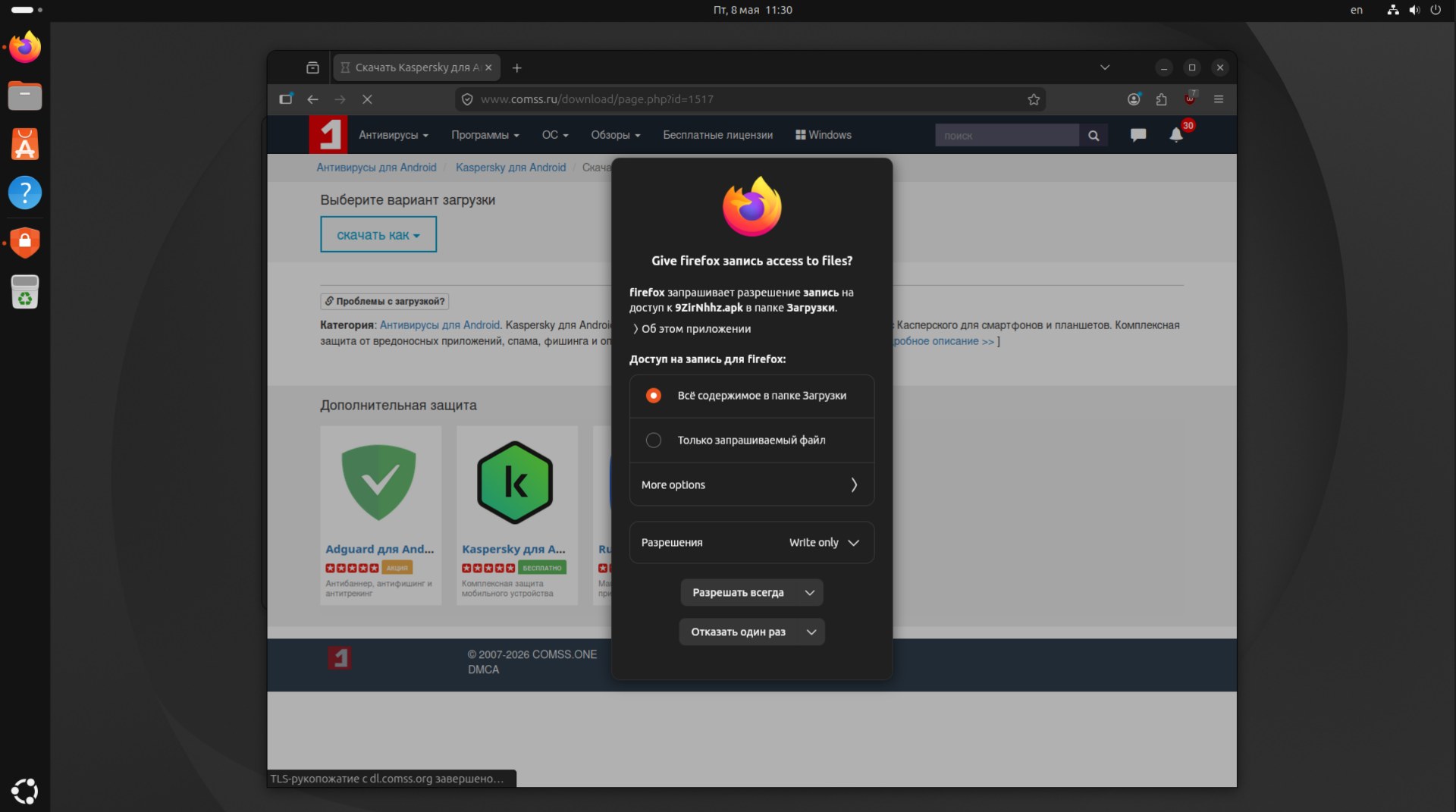This screenshot has height=812, width=1456.
Task: Launch Ubuntu Software from the dock
Action: pos(25,144)
